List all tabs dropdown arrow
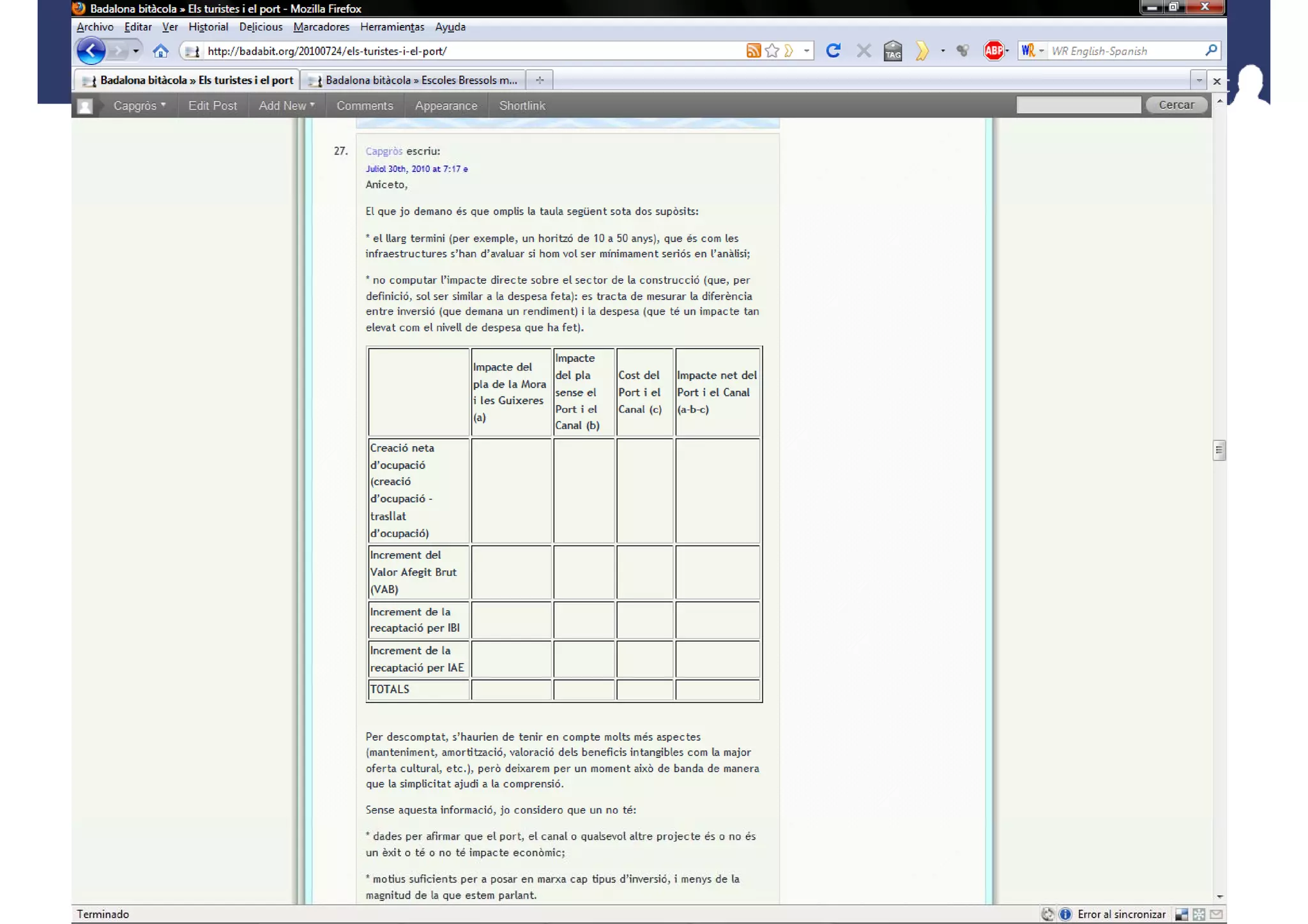 coord(1199,80)
